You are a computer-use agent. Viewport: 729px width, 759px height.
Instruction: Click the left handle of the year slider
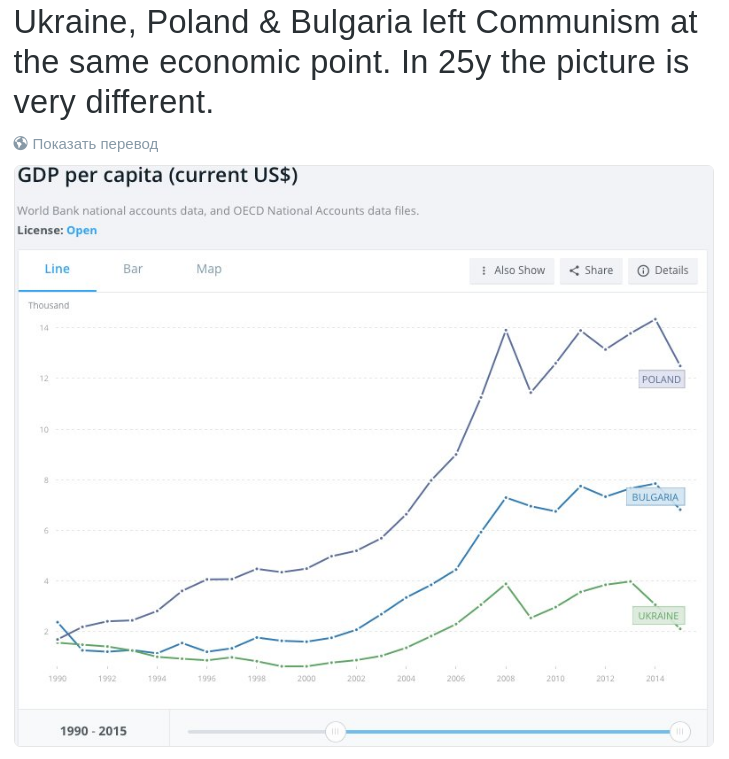click(x=336, y=732)
